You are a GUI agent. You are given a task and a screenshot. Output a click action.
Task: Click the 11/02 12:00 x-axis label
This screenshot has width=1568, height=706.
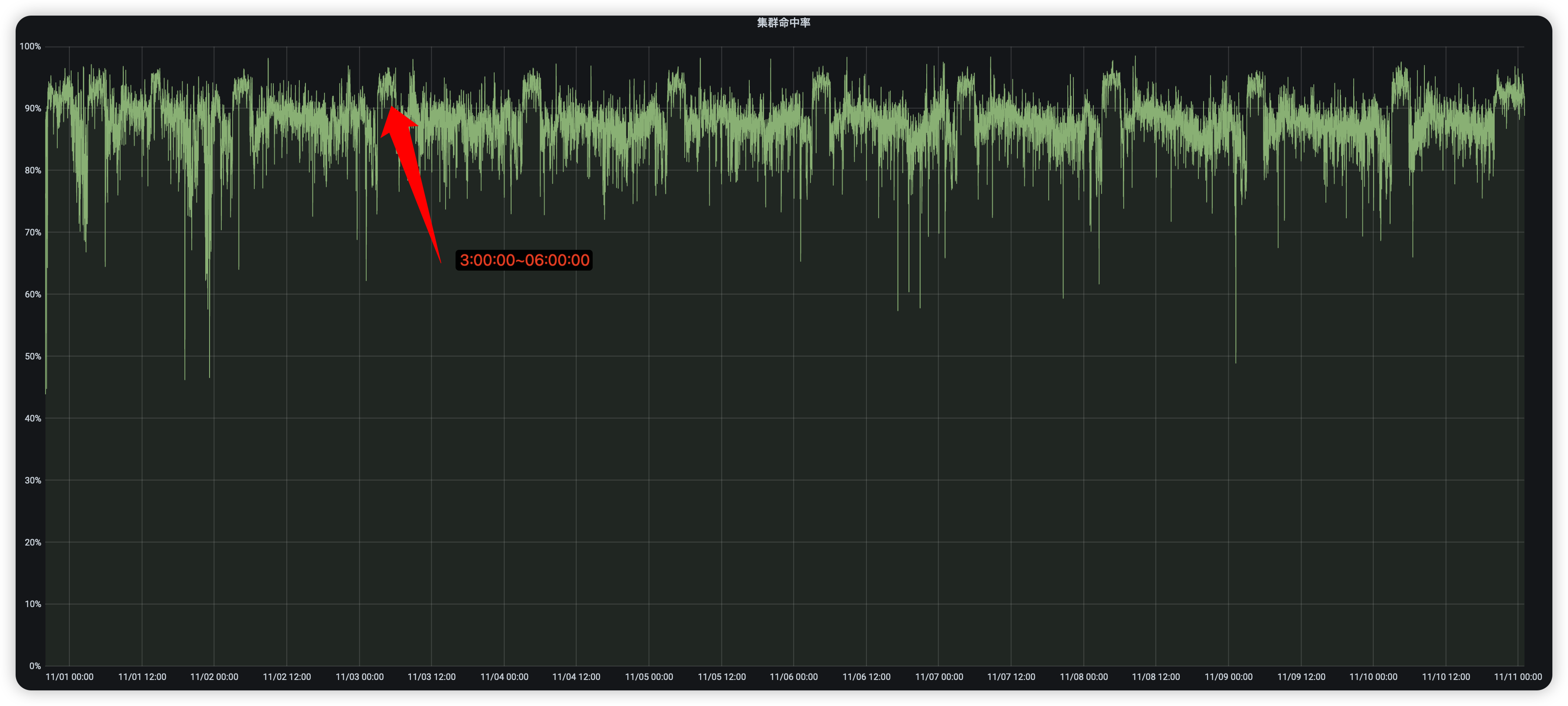(x=287, y=677)
